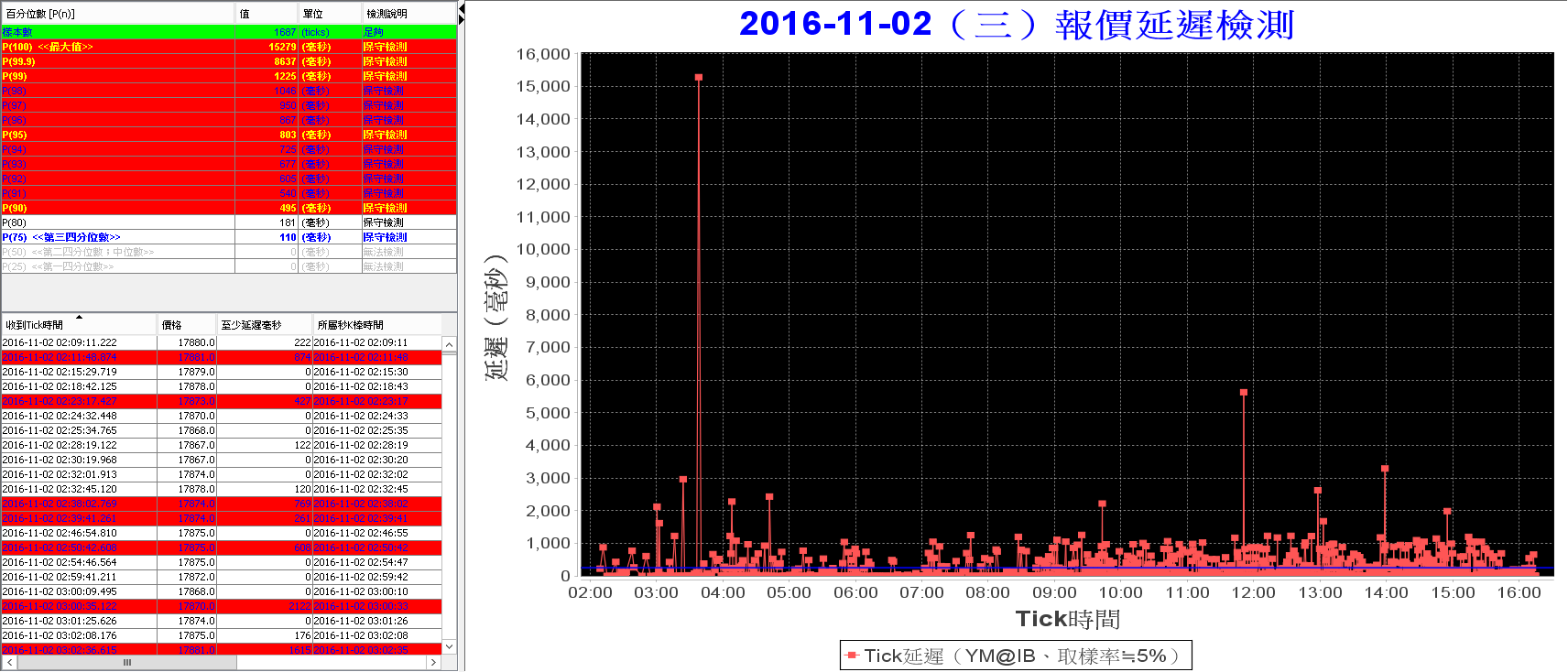
Task: Select the P(100) <<最大值>> row
Action: coord(229,47)
